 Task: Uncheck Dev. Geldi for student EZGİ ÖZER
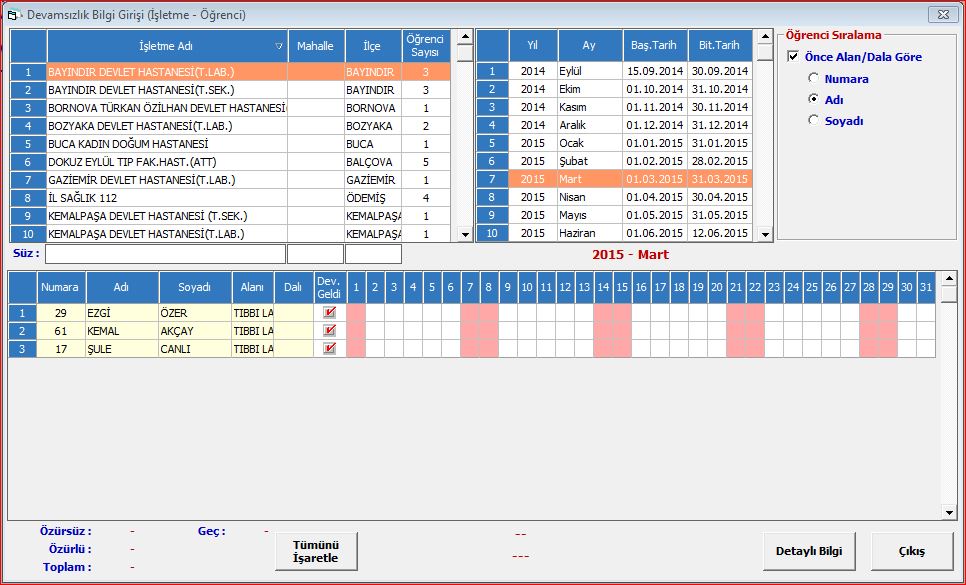pos(329,313)
